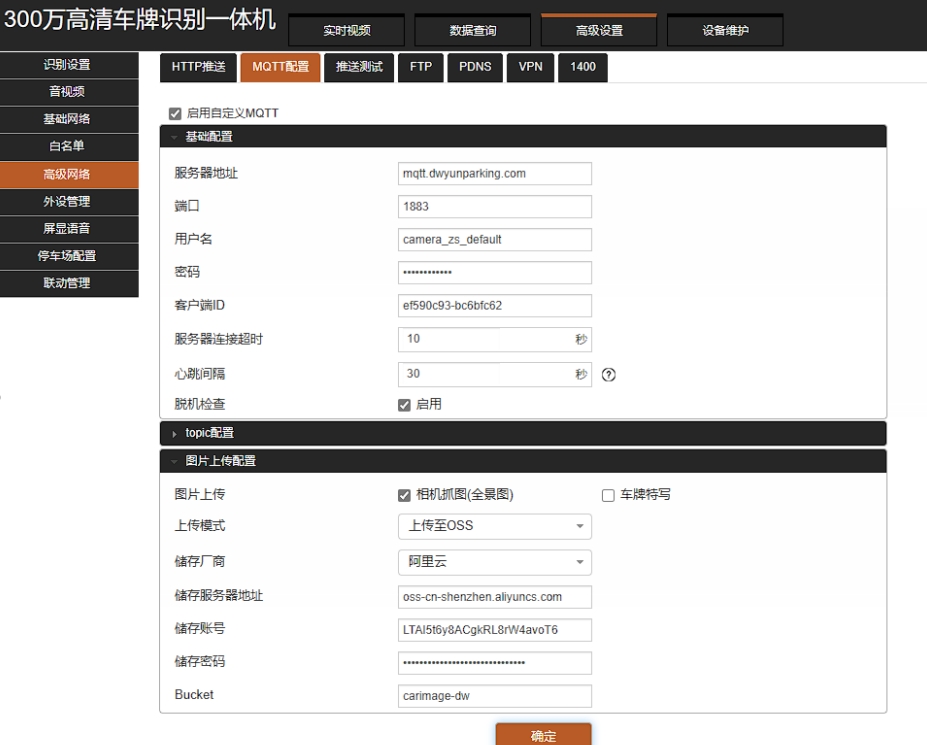Screen dimensions: 927x745
Task: Switch to the 实时视频 tab
Action: [346, 30]
